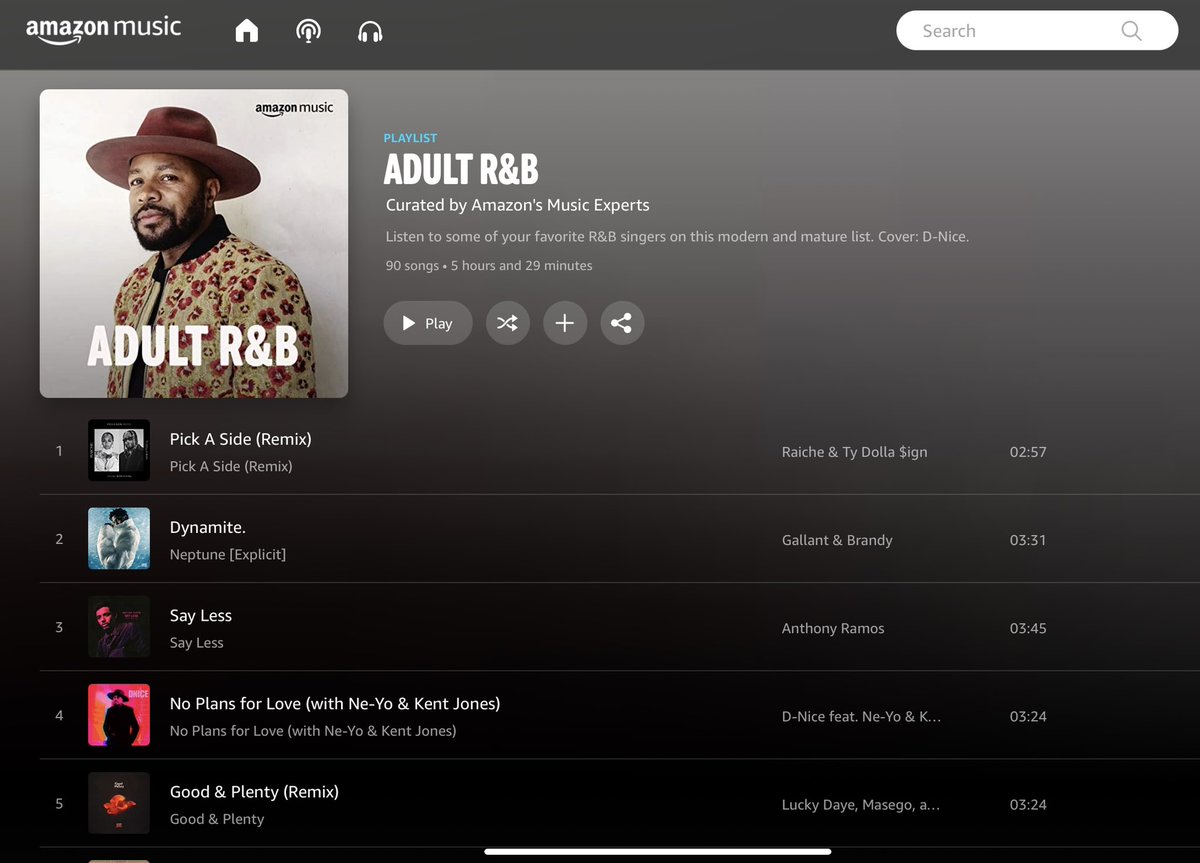Play song title Good & Plenty (Remix)
The image size is (1200, 863).
254,791
